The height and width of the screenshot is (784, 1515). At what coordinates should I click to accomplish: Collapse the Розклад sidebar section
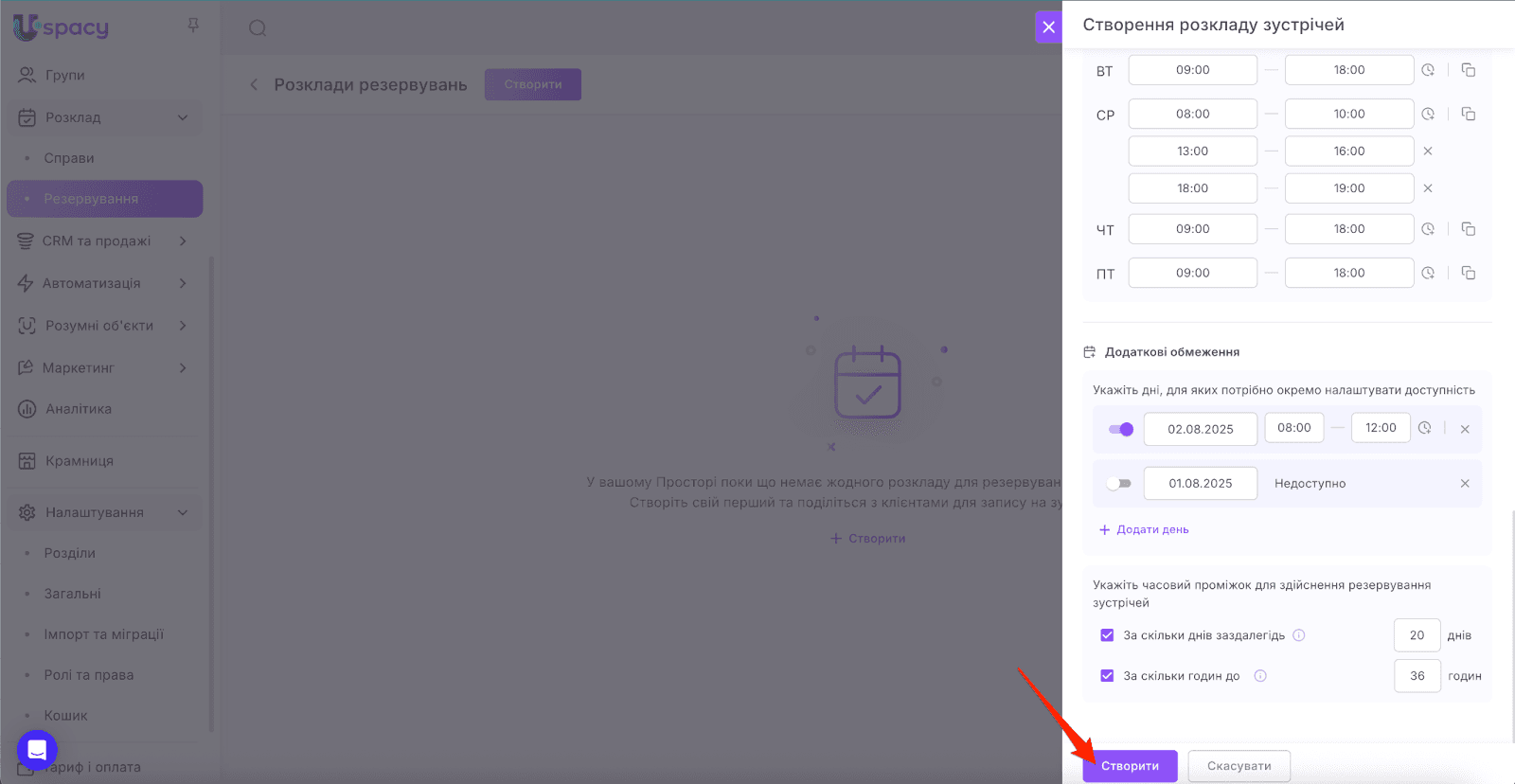coord(183,117)
